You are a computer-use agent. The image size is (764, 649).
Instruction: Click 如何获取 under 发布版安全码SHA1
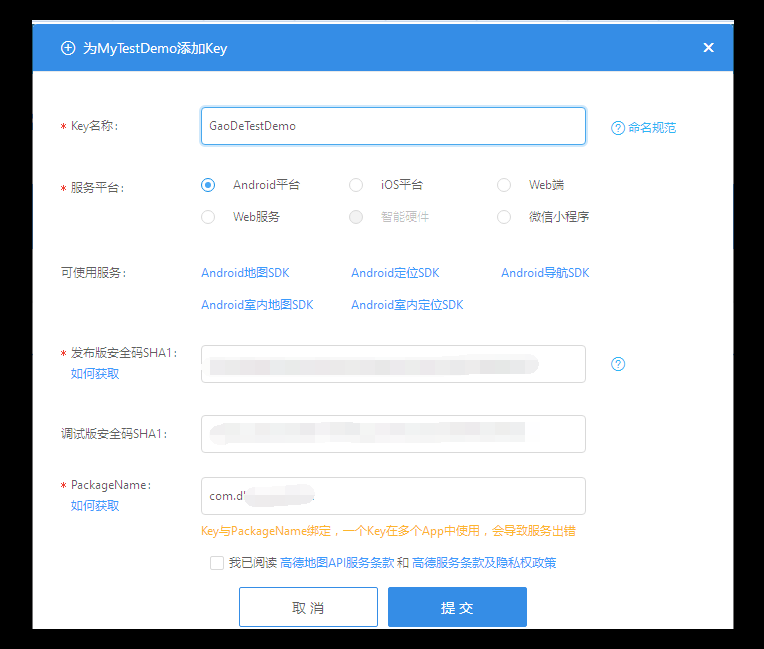point(95,374)
